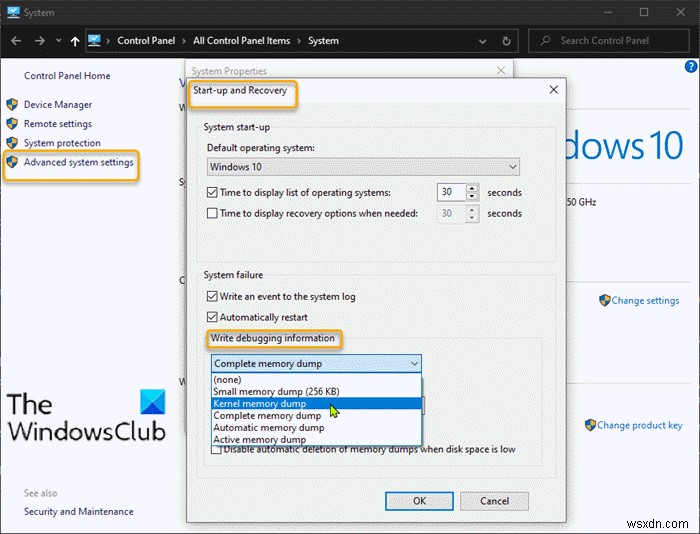Image resolution: width=700 pixels, height=534 pixels.
Task: Click the shield icon beside System protection
Action: point(12,143)
